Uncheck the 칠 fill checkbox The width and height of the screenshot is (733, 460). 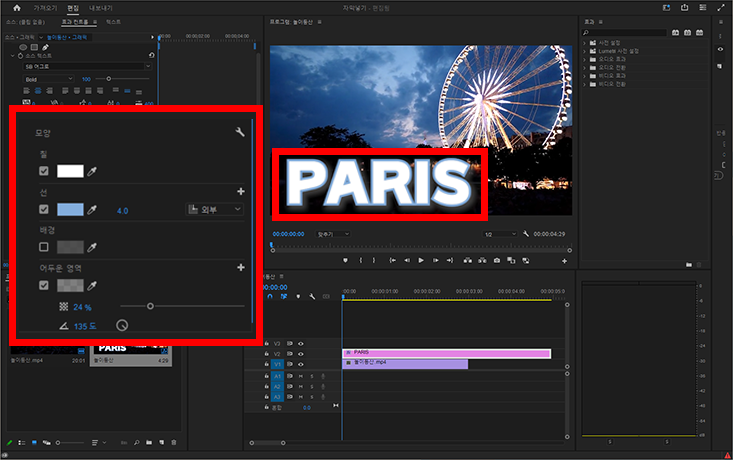point(43,172)
